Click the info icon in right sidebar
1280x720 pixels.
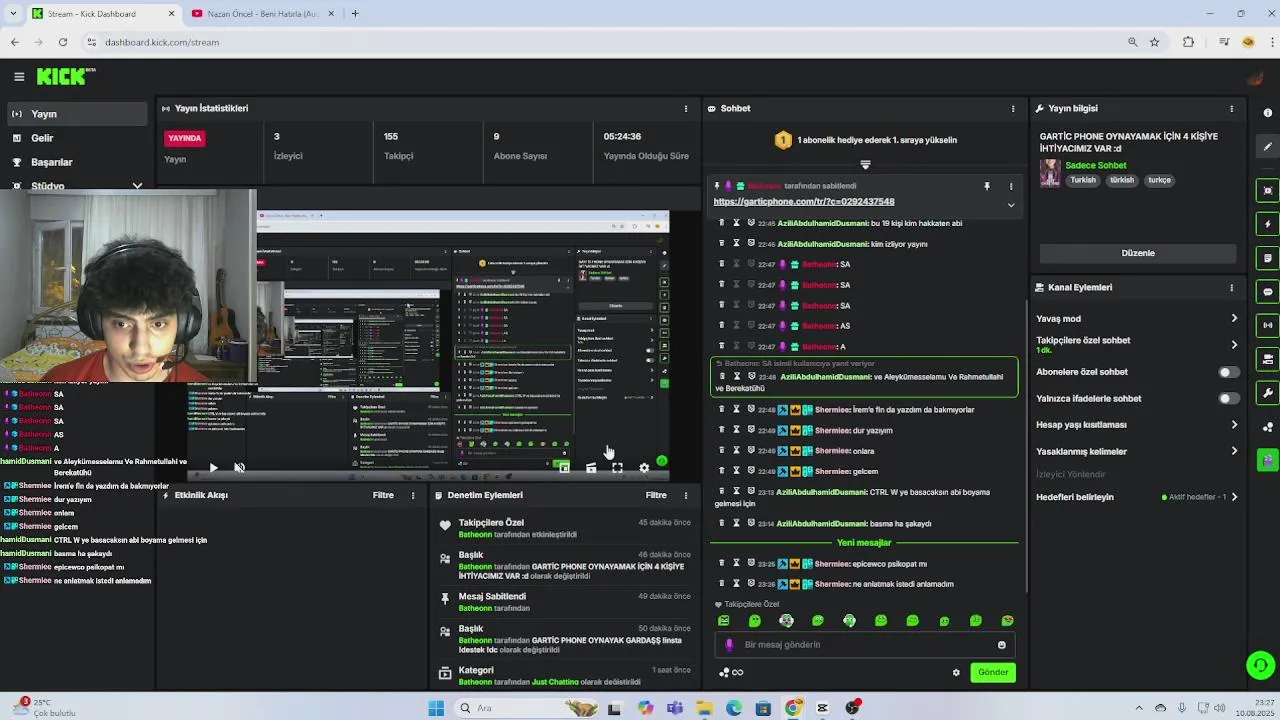[1268, 112]
